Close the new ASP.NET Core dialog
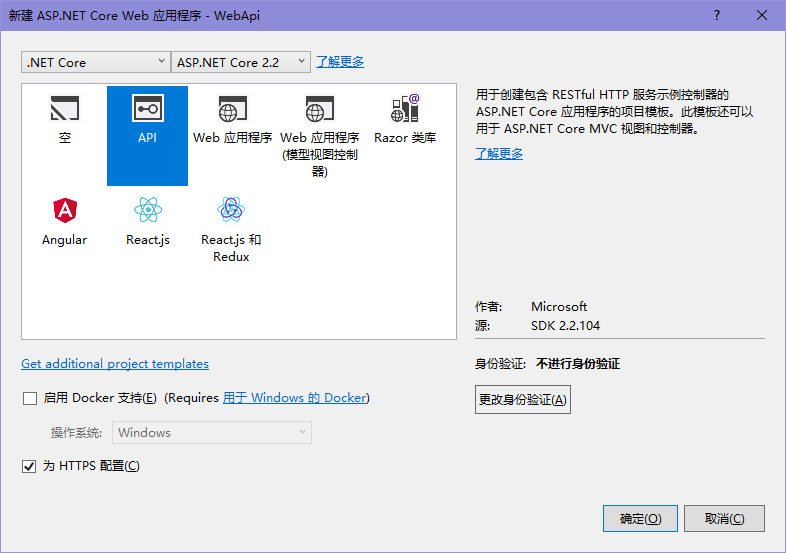Image resolution: width=786 pixels, height=553 pixels. 761,16
